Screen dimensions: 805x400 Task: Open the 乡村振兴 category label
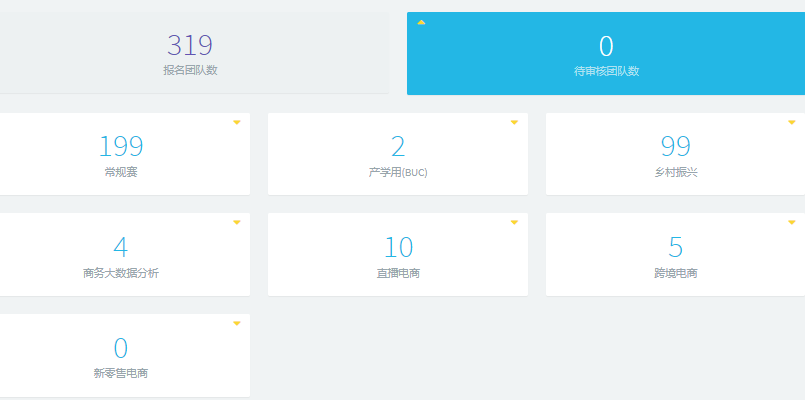click(676, 172)
